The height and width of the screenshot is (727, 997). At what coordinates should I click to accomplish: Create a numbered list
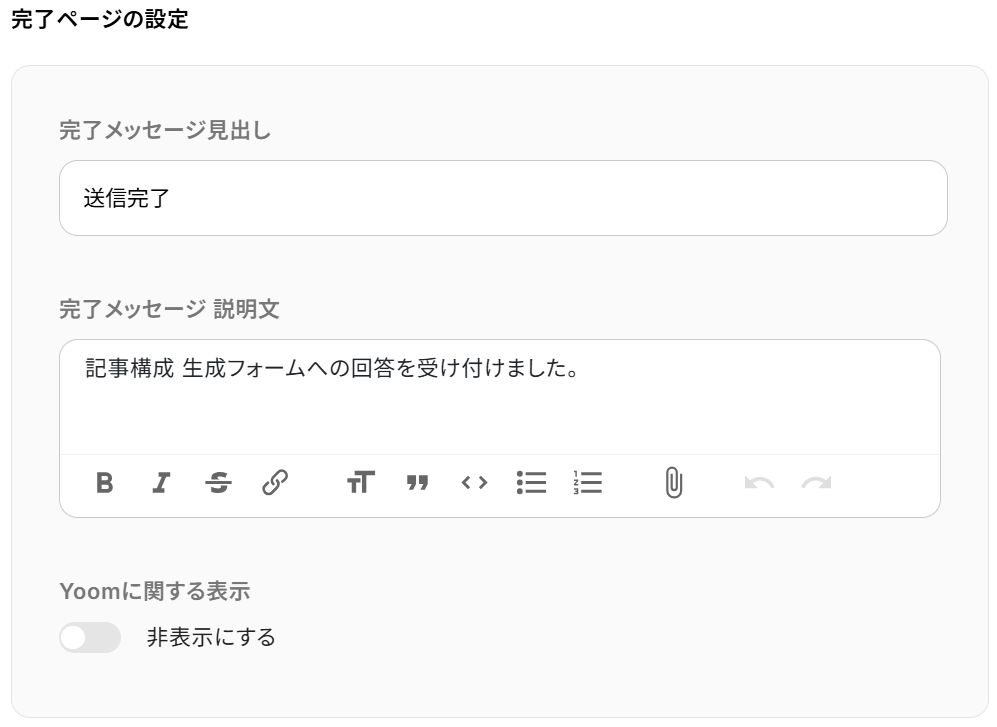pyautogui.click(x=588, y=483)
